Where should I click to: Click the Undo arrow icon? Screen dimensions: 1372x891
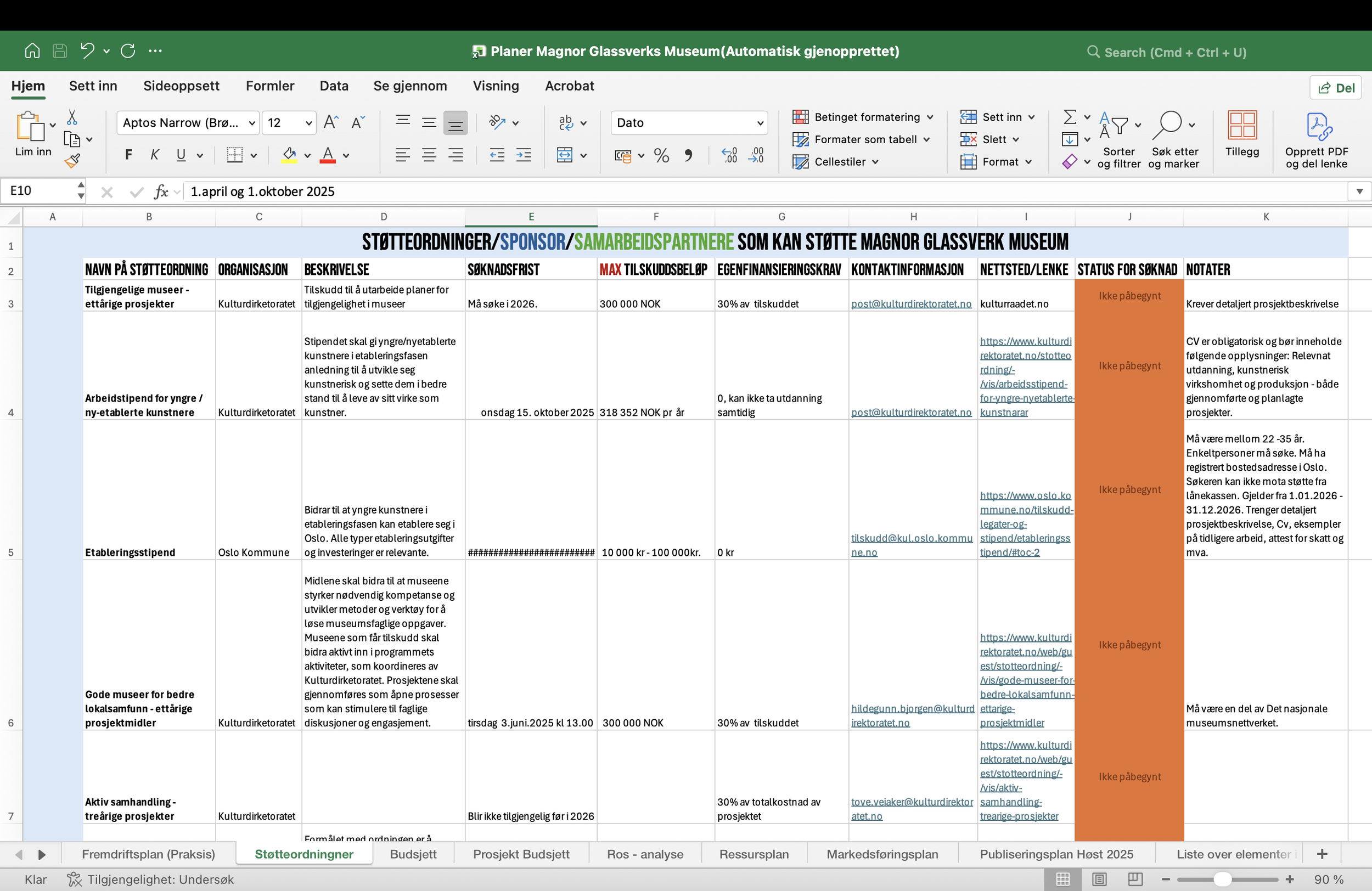point(87,50)
